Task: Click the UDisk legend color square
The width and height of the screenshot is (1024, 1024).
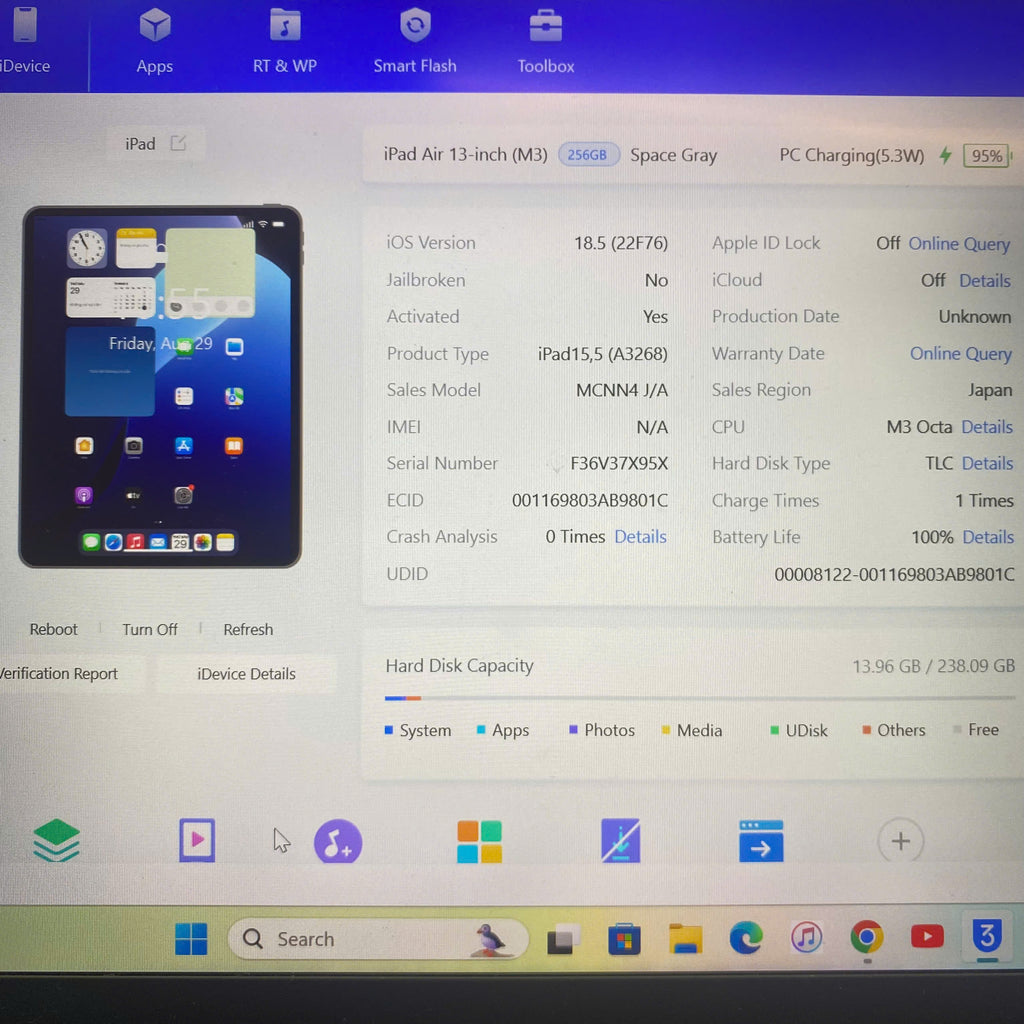Action: pos(775,730)
